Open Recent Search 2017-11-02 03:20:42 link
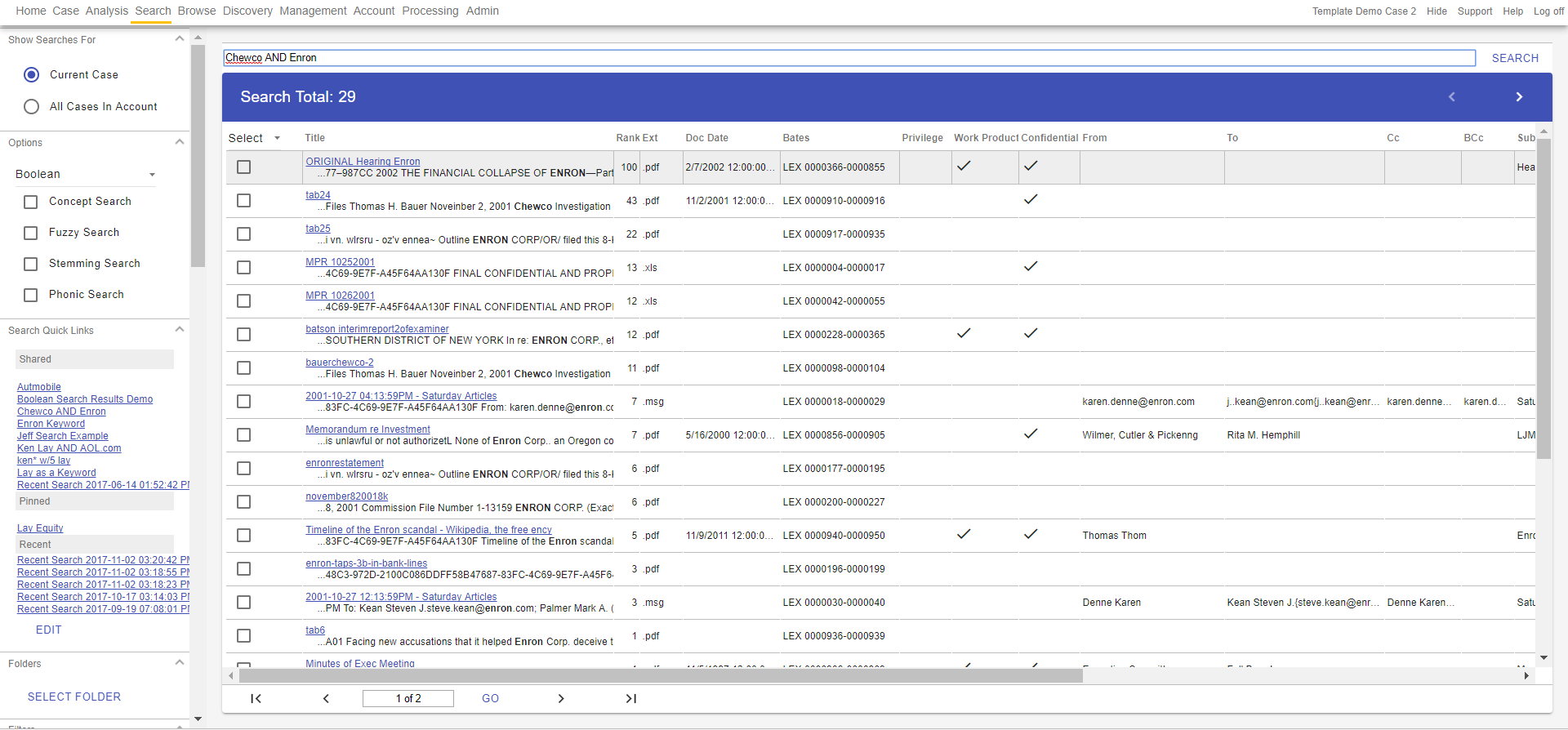The height and width of the screenshot is (730, 1568). tap(103, 560)
